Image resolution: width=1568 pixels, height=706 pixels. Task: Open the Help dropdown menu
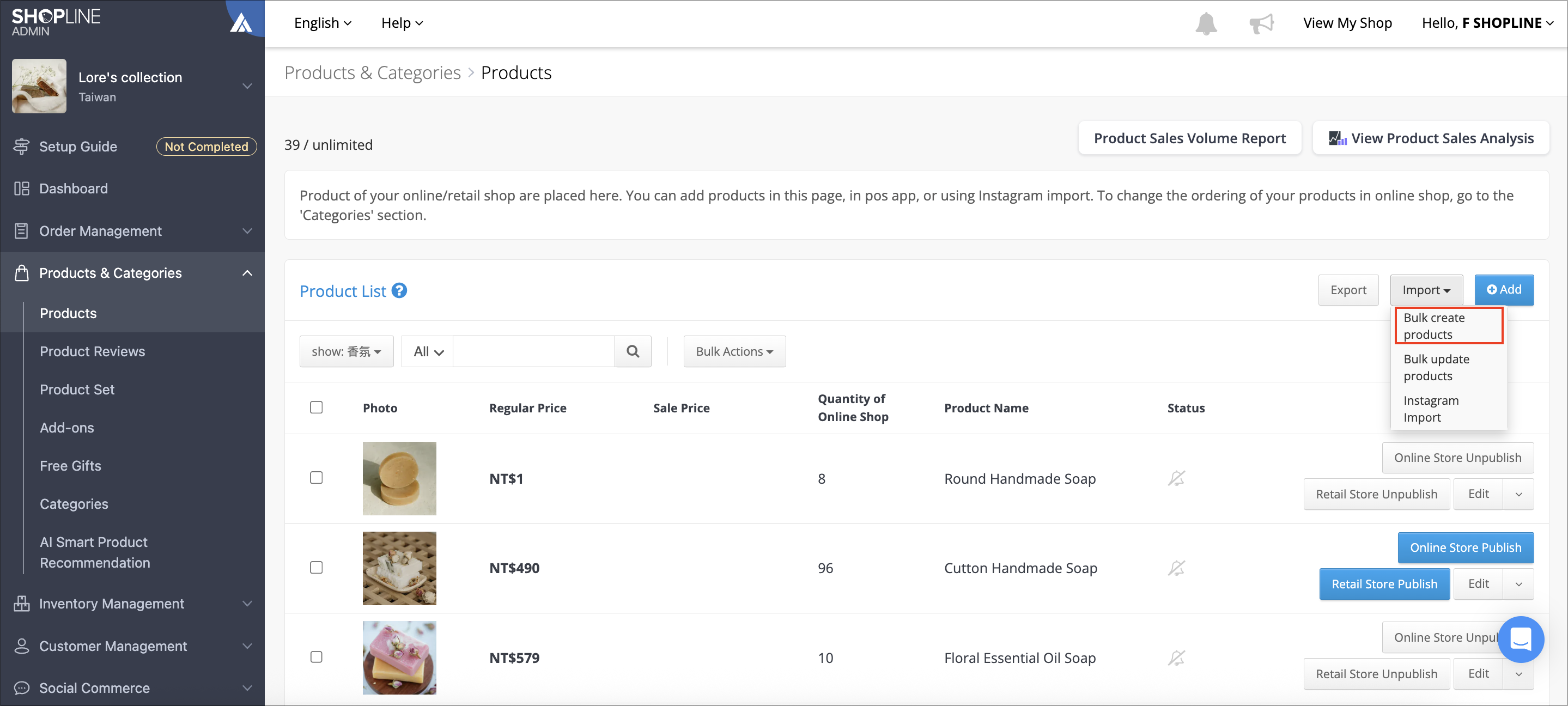click(402, 23)
